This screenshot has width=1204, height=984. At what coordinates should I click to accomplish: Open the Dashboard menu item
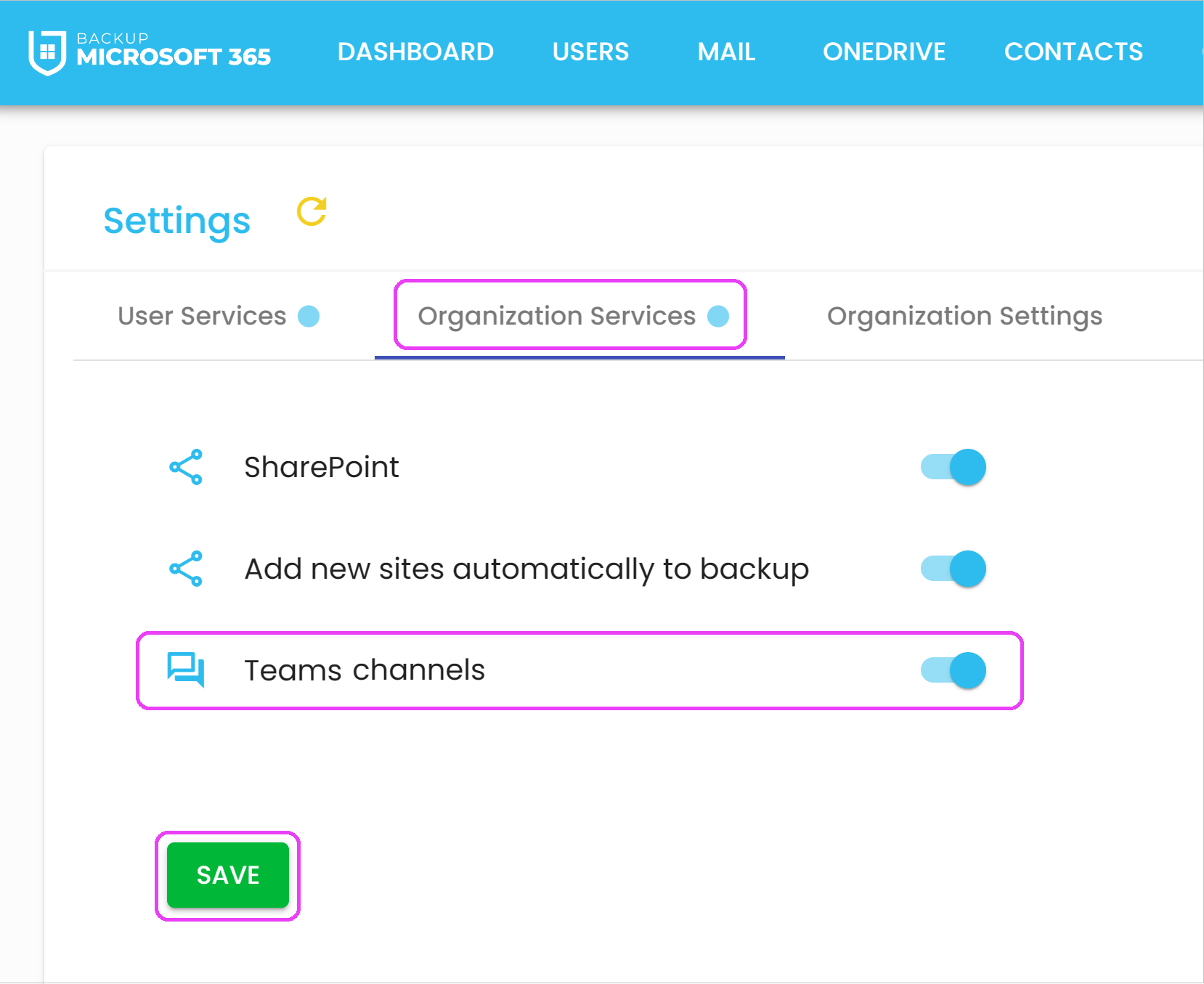click(x=415, y=51)
